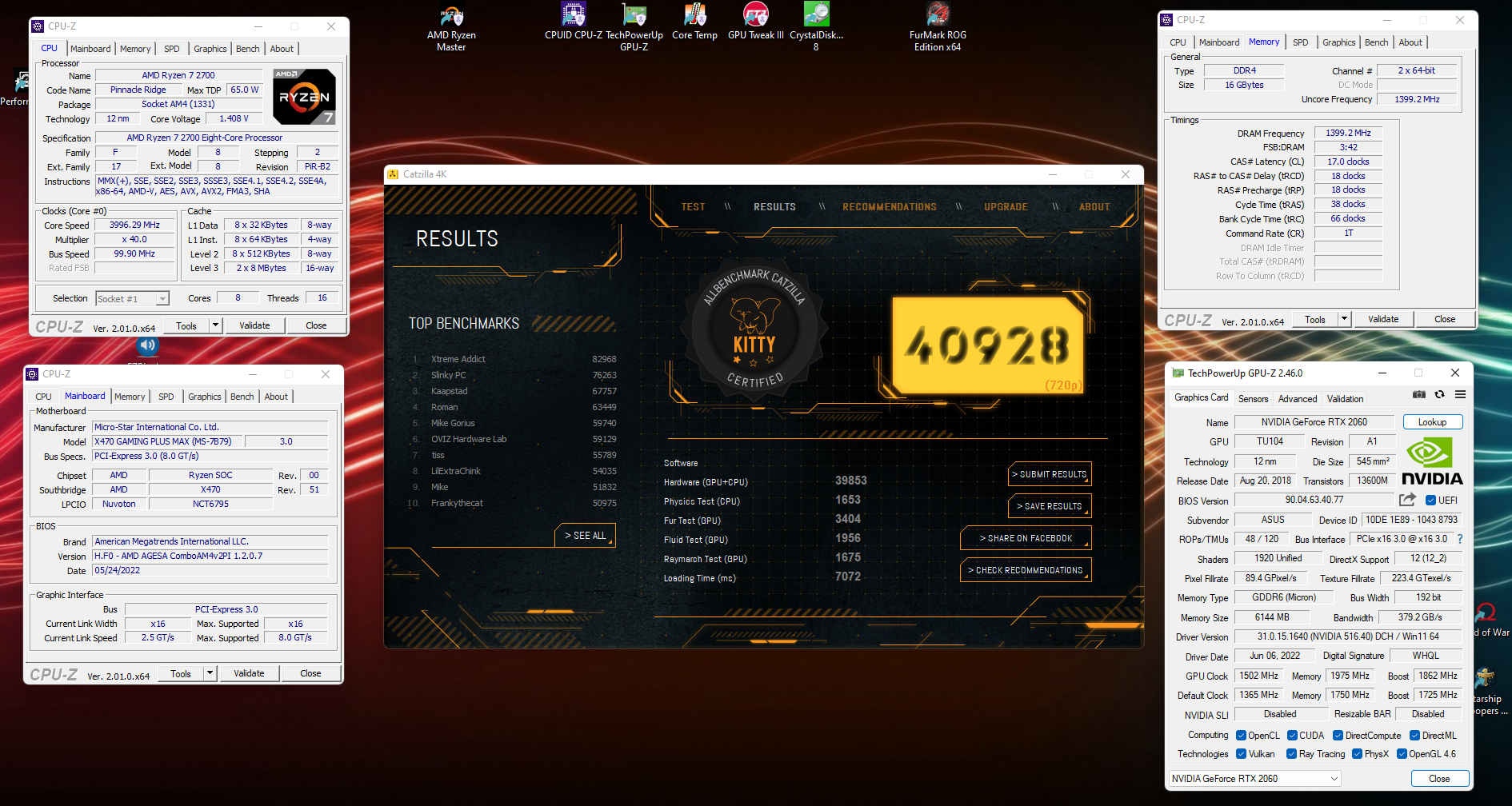Open CPUID CPU-Z desktop shortcut

click(x=574, y=22)
